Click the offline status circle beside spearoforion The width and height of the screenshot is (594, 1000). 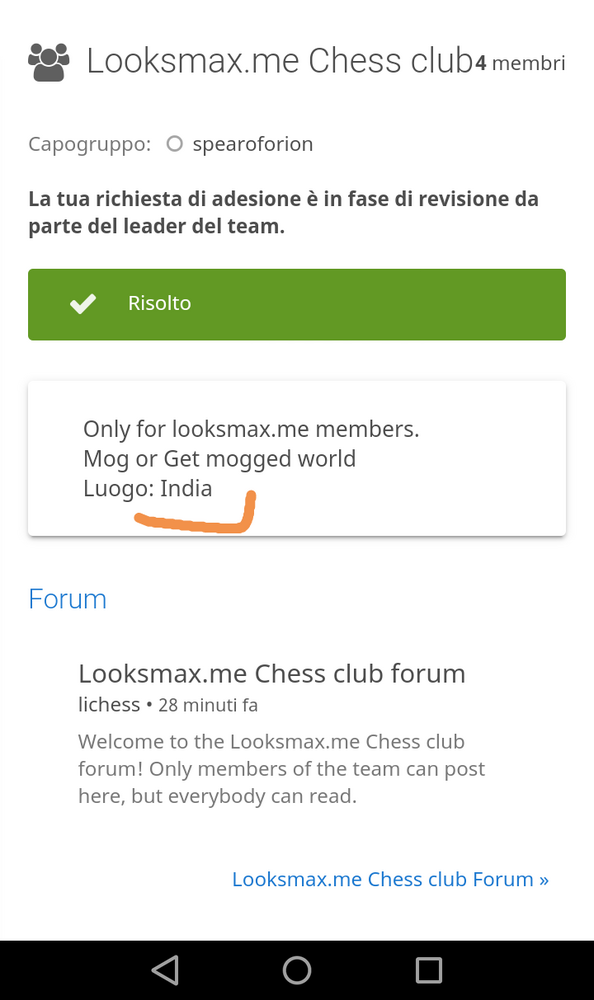point(174,143)
